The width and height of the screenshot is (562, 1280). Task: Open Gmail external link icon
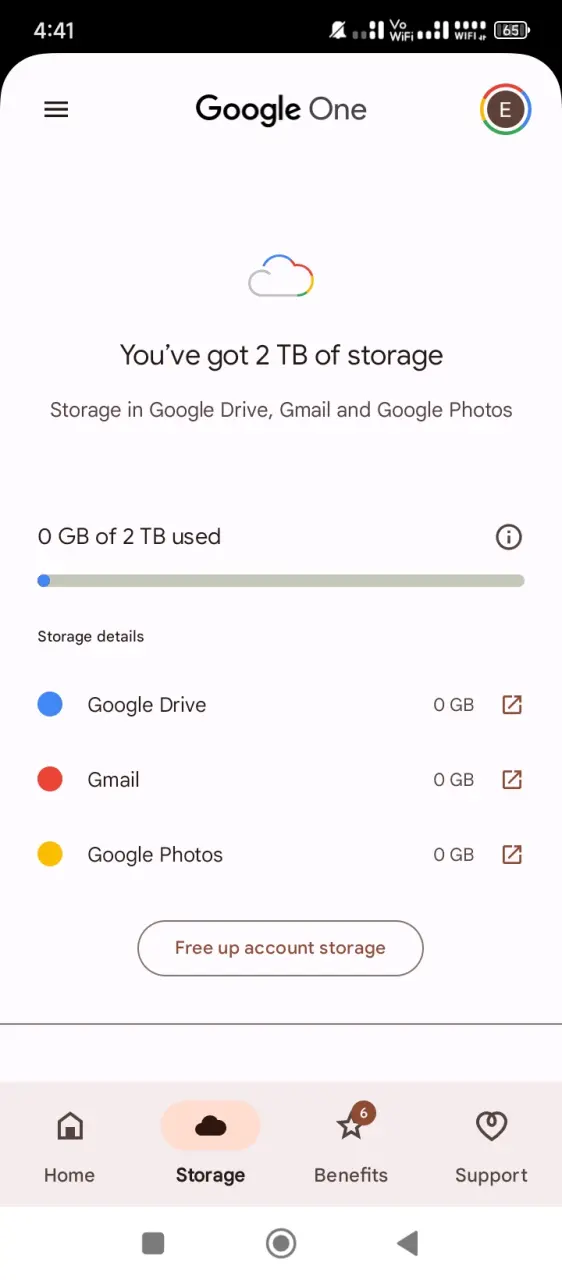[x=512, y=780]
